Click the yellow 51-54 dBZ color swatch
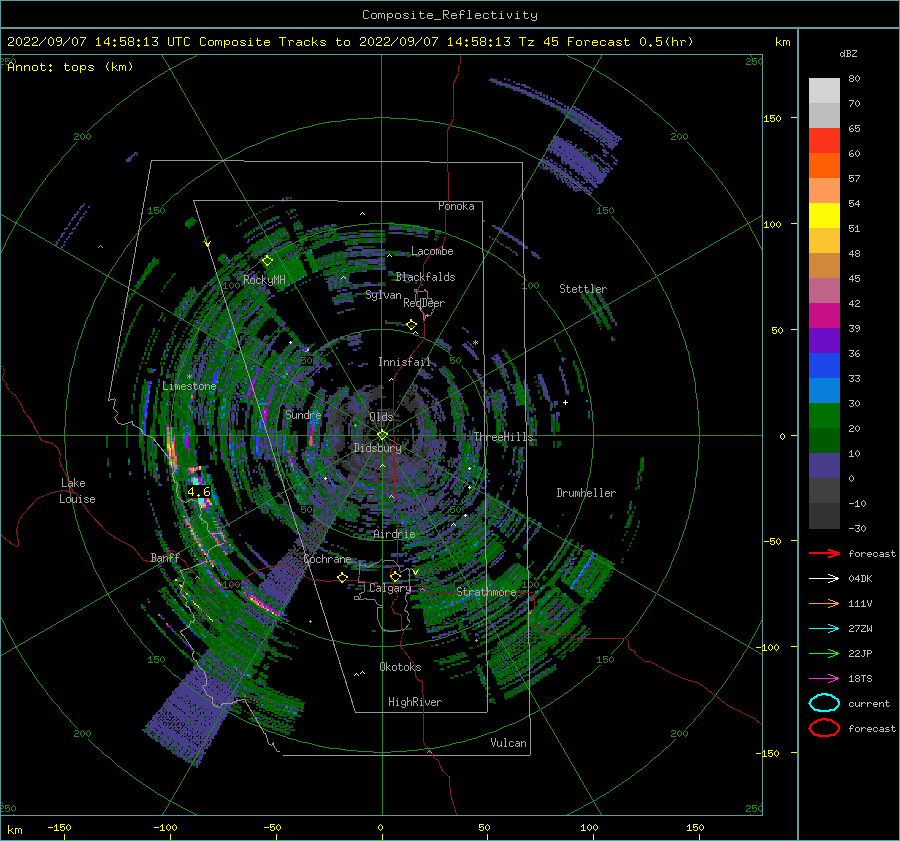 click(824, 216)
